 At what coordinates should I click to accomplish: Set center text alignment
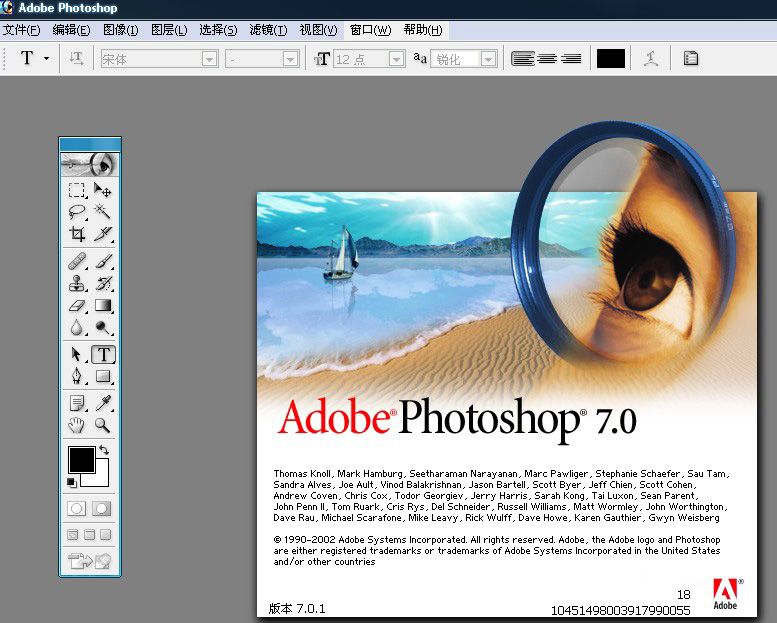tap(547, 59)
